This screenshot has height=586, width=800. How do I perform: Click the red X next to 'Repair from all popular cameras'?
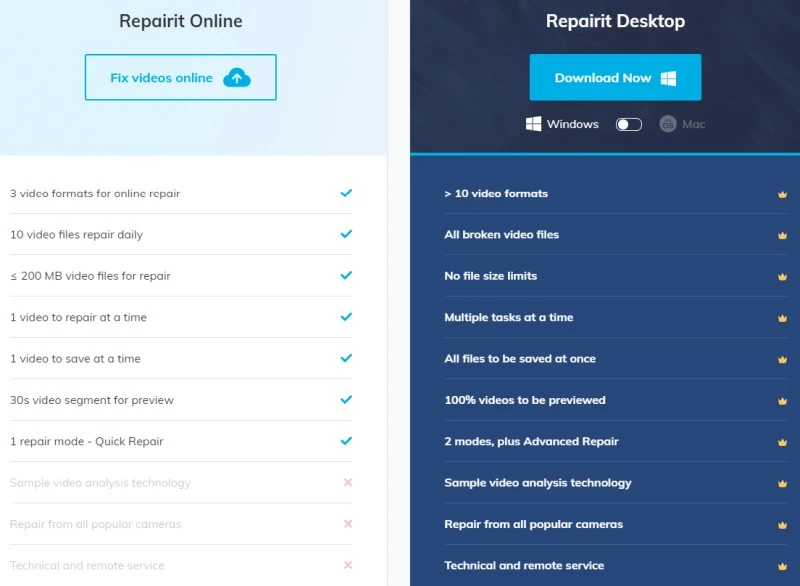click(348, 523)
